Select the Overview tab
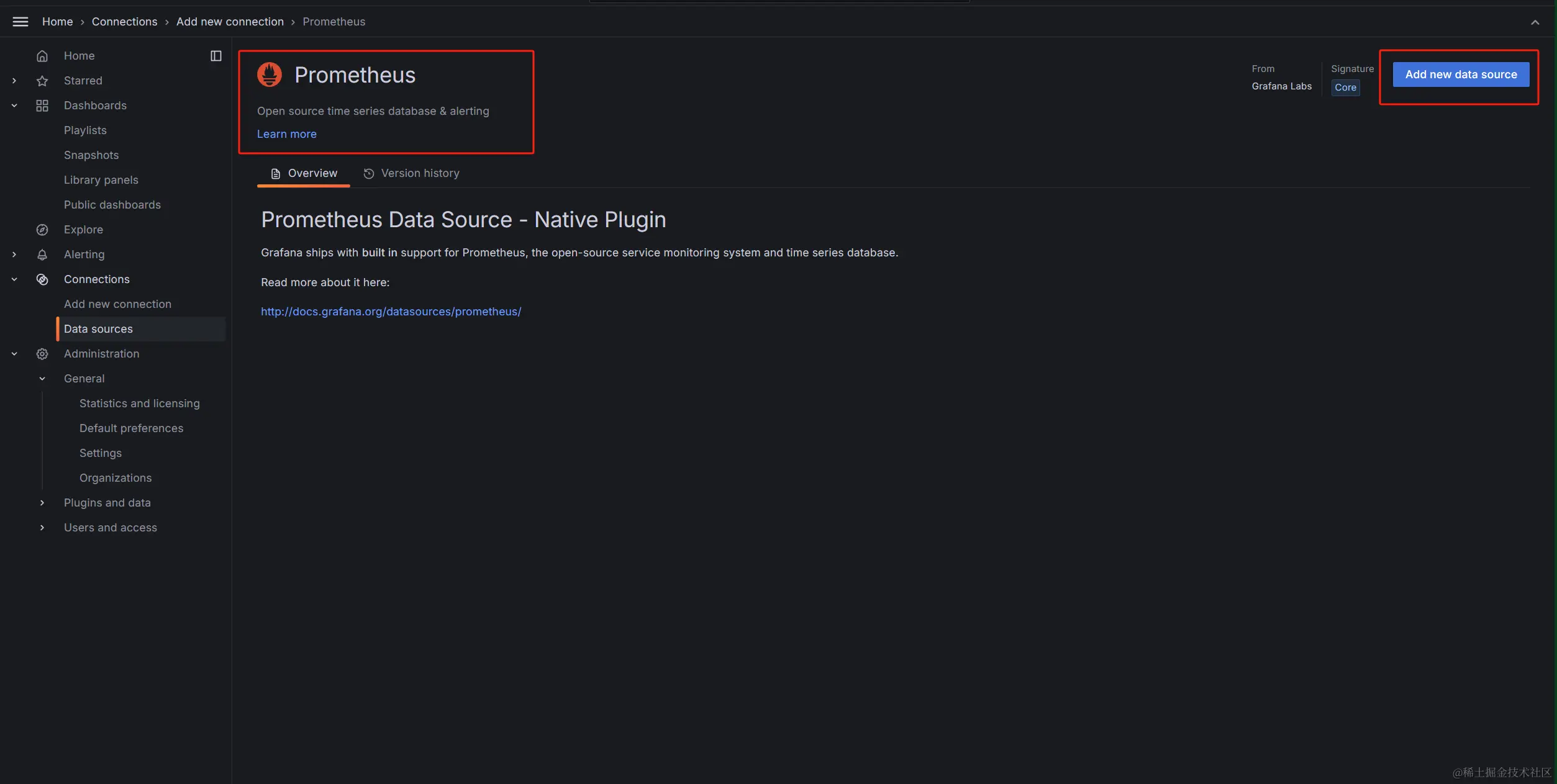The height and width of the screenshot is (784, 1557). [304, 173]
